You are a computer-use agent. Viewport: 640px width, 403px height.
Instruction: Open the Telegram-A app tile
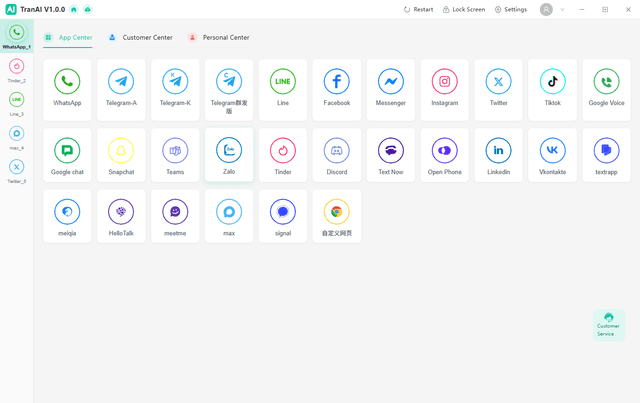[121, 90]
